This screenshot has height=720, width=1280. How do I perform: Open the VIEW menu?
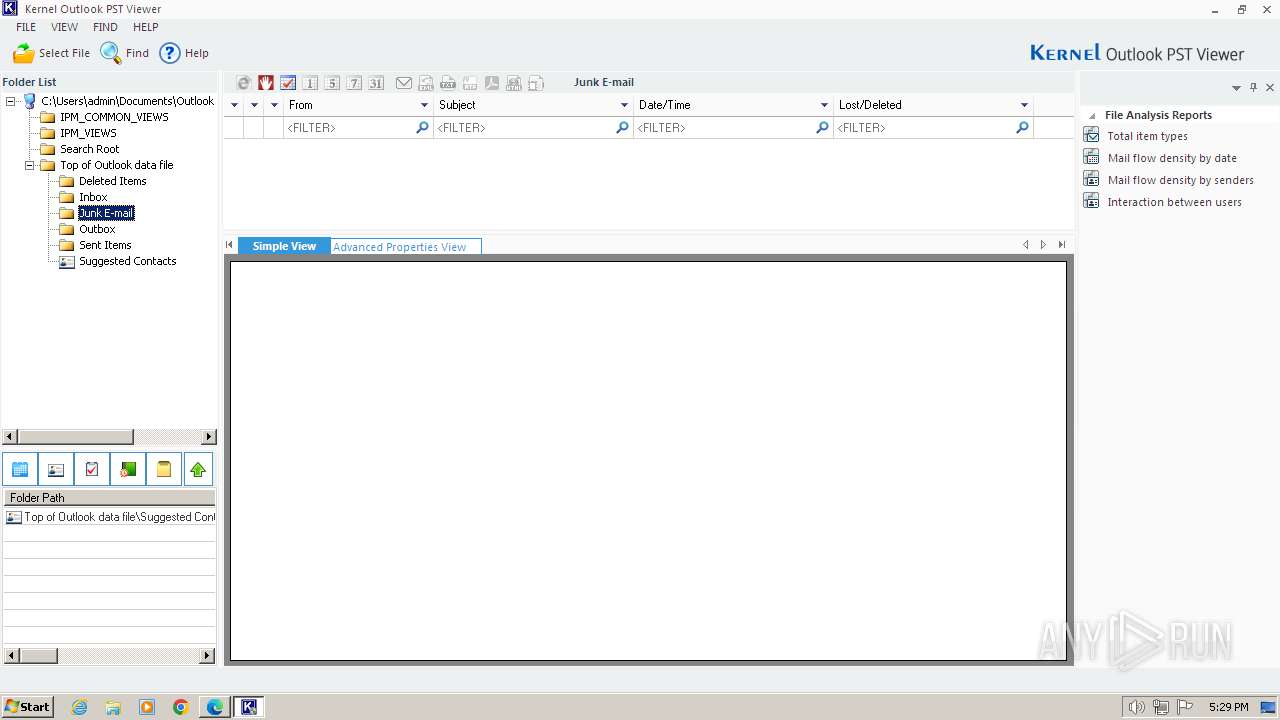(x=64, y=27)
